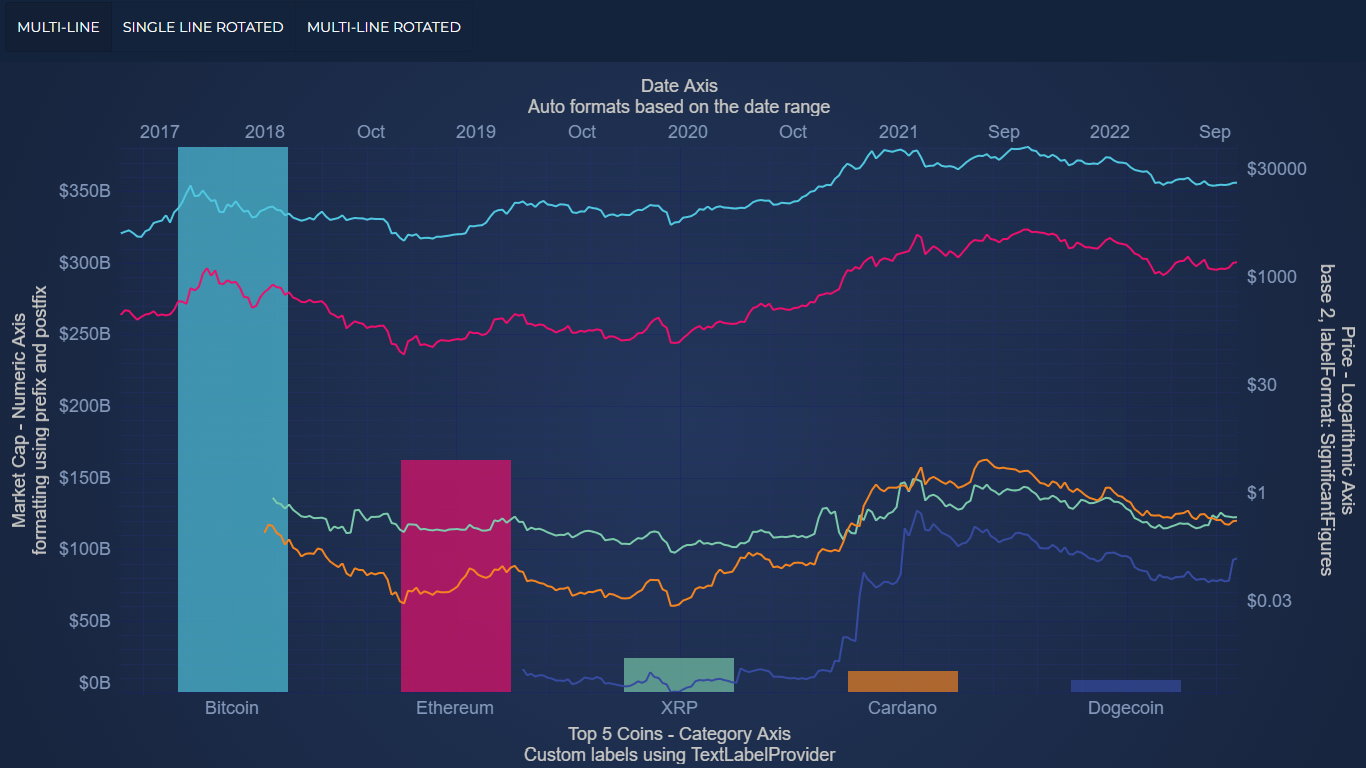The width and height of the screenshot is (1366, 768).
Task: Click the $350B label on the left axis
Action: 84,190
